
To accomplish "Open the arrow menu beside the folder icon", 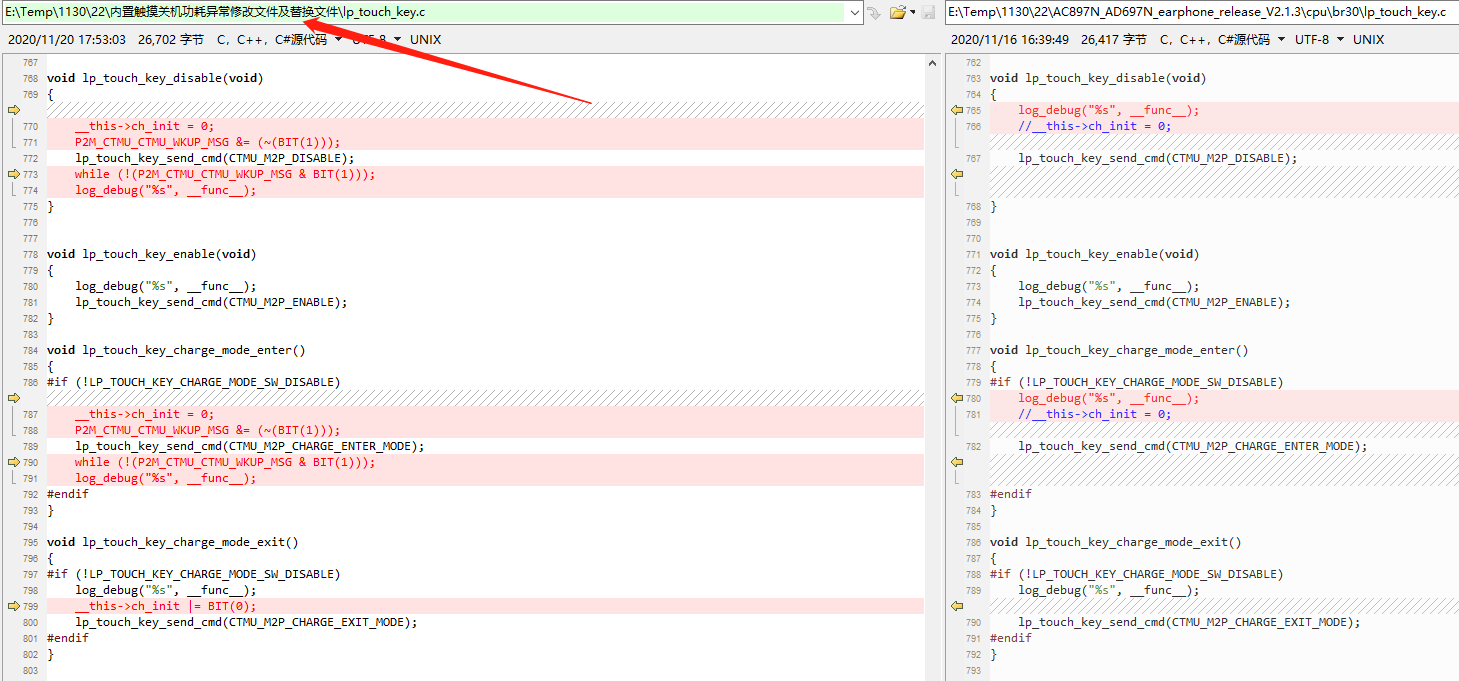I will coord(912,12).
